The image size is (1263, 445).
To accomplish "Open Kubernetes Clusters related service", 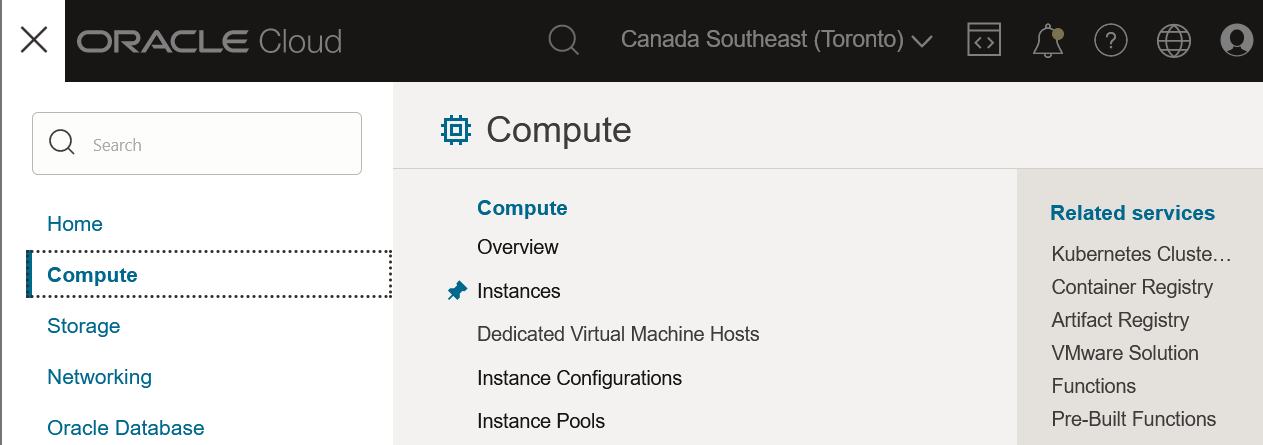I will tap(1141, 254).
